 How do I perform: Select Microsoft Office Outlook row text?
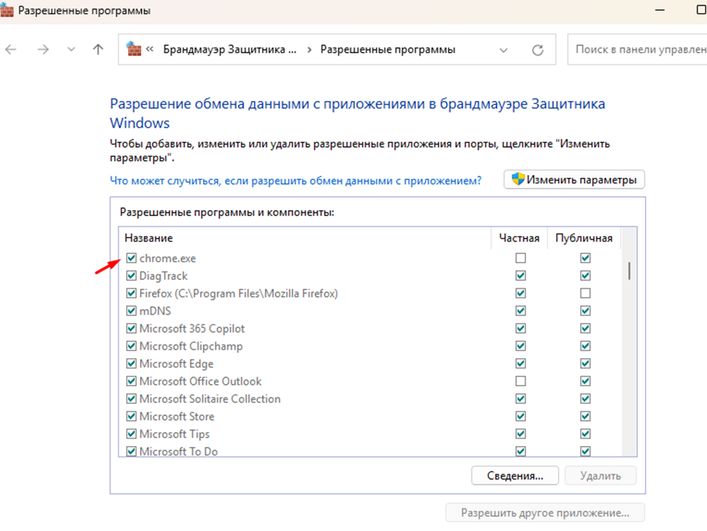pos(201,381)
